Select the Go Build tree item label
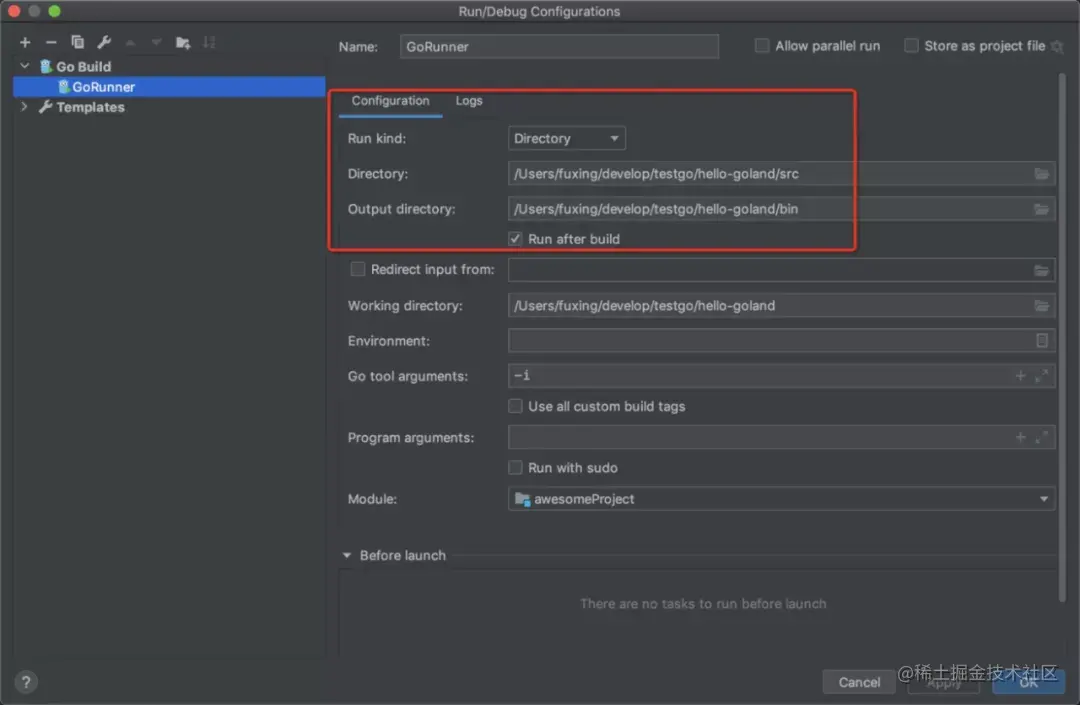 83,67
